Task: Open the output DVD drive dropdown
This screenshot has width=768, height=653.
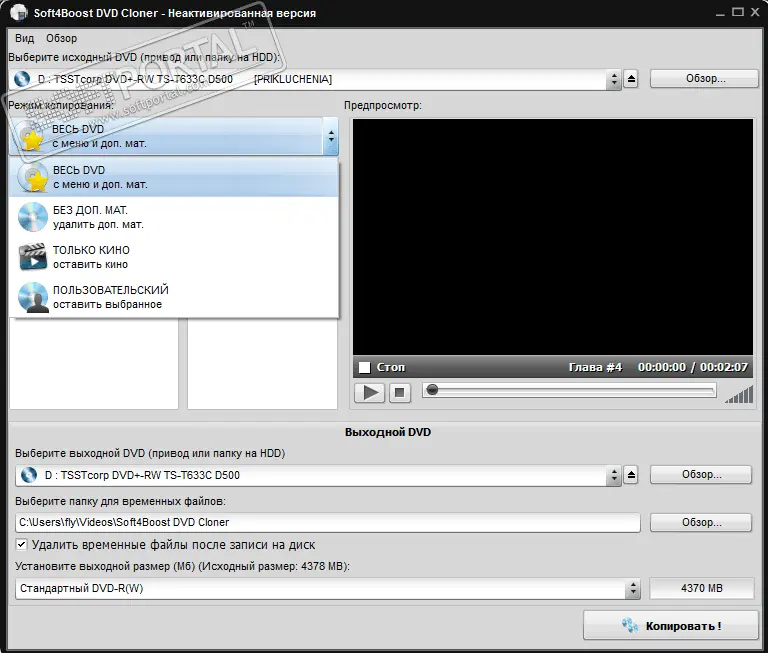Action: (x=612, y=476)
